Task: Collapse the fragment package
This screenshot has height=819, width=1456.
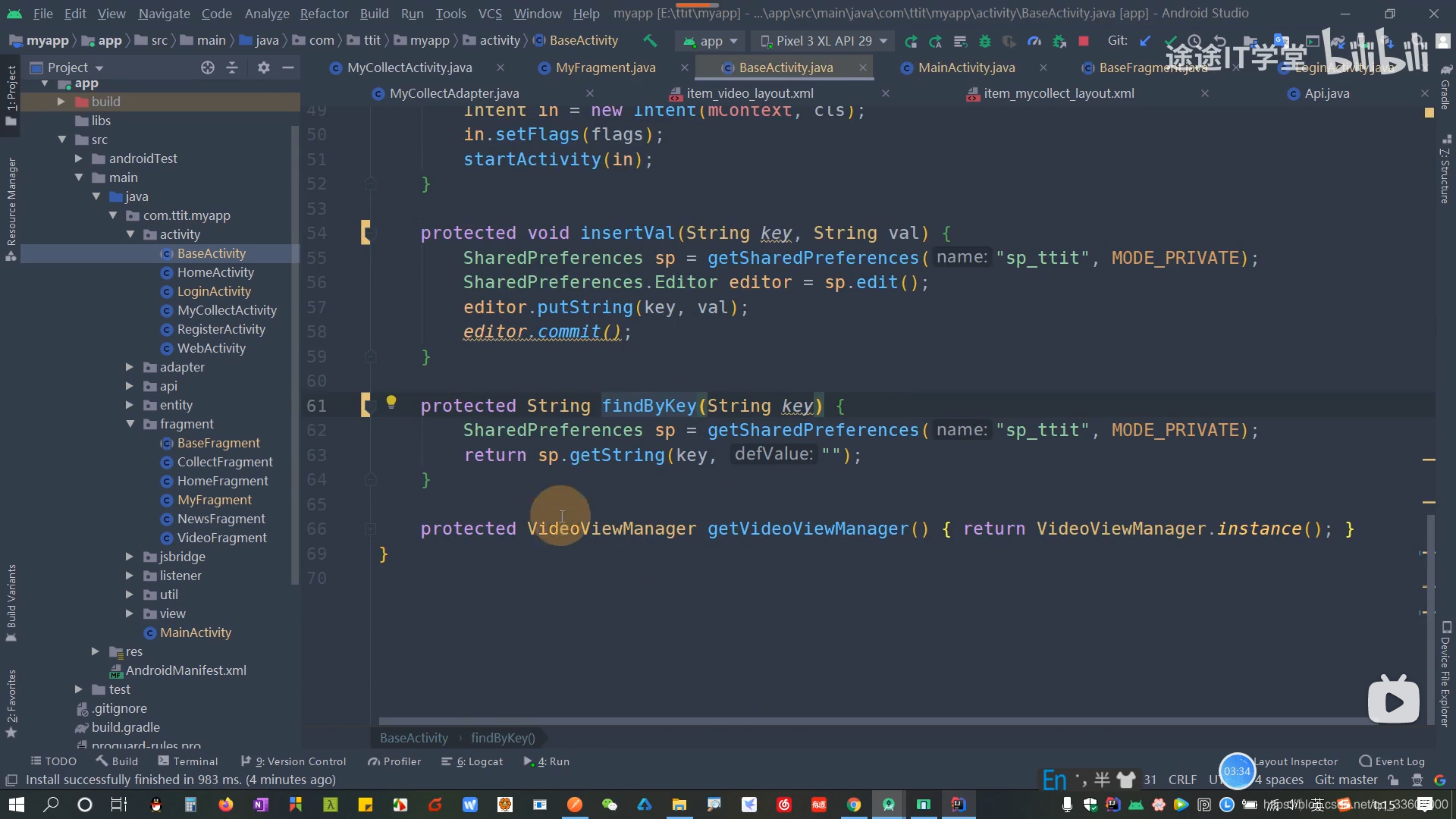Action: [x=130, y=424]
